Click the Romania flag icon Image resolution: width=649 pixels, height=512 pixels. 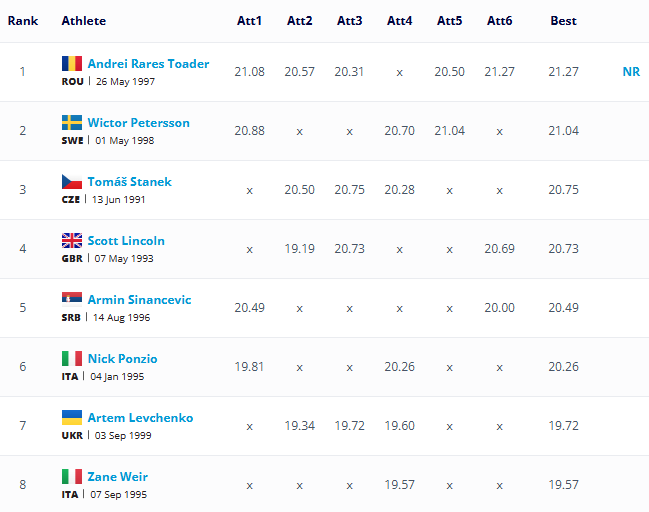pyautogui.click(x=71, y=64)
